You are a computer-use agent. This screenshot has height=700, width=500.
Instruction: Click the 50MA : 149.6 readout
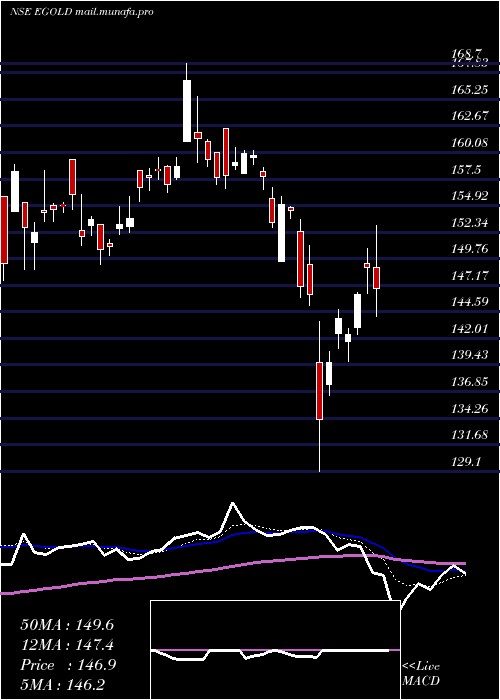click(67, 625)
